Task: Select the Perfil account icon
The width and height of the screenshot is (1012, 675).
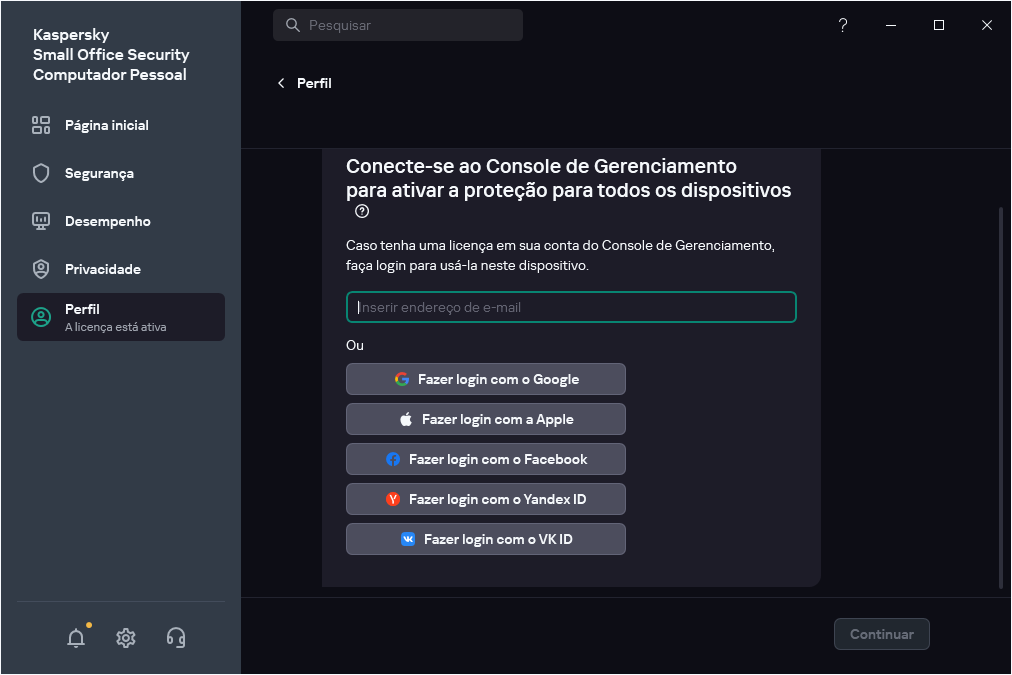Action: (40, 317)
